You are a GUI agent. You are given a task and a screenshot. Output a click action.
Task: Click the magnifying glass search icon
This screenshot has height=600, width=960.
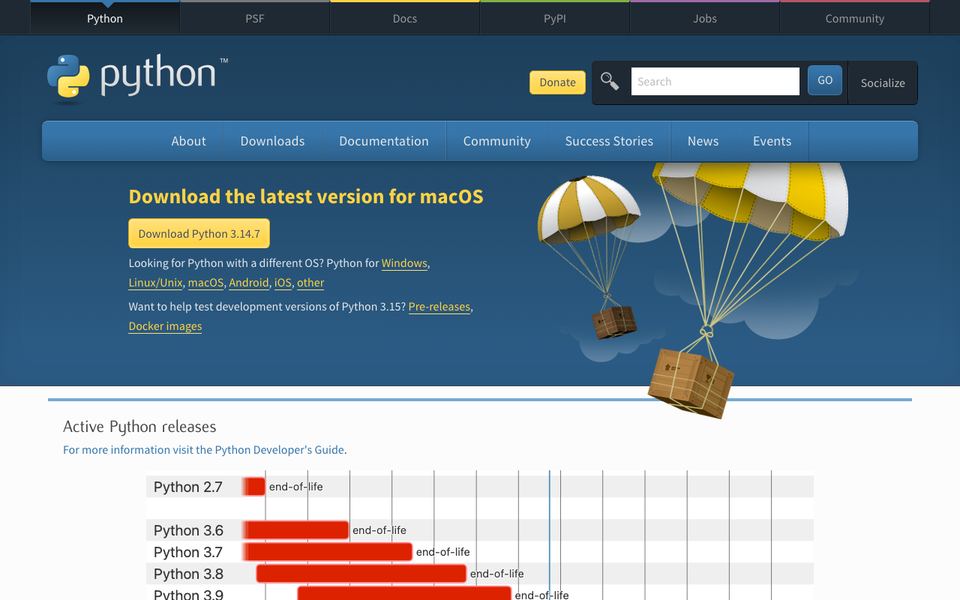tap(609, 81)
